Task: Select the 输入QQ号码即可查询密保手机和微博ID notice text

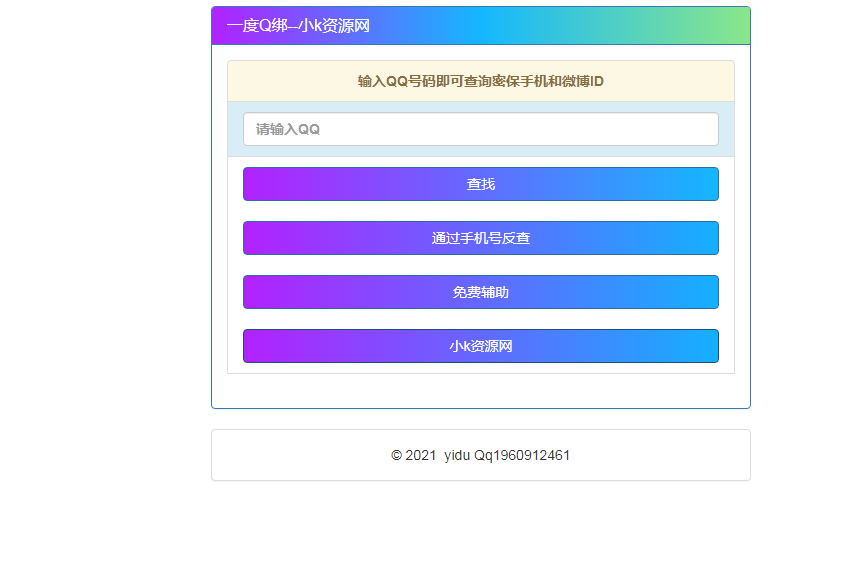Action: coord(480,81)
